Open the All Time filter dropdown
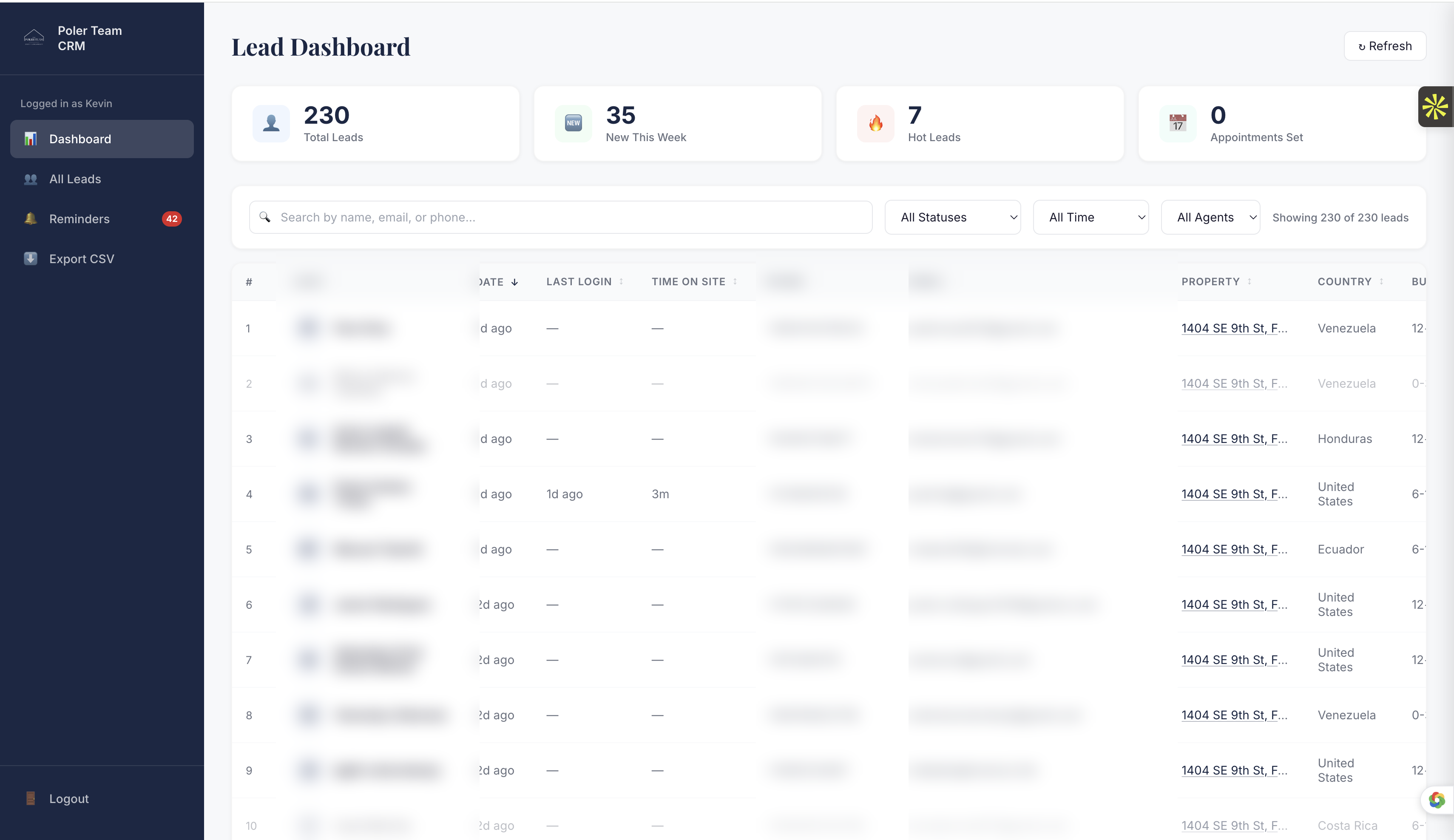This screenshot has height=840, width=1454. click(1090, 217)
